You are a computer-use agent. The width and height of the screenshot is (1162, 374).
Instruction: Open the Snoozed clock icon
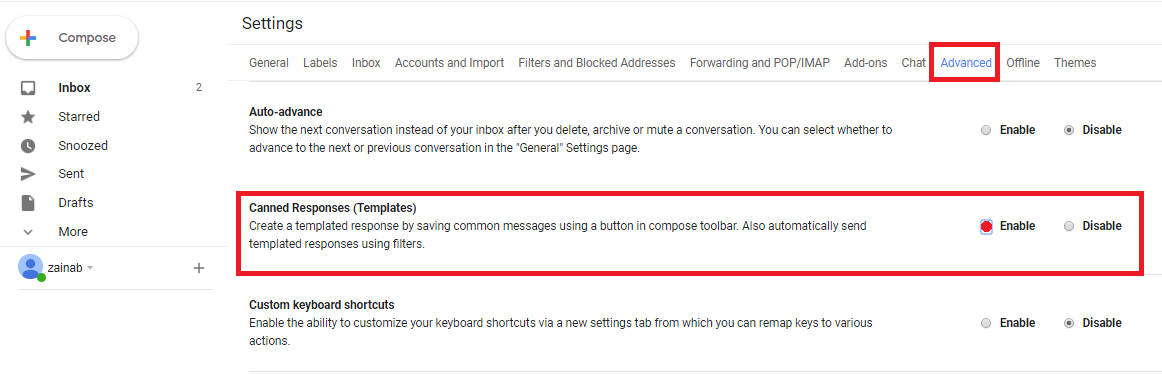pyautogui.click(x=28, y=146)
